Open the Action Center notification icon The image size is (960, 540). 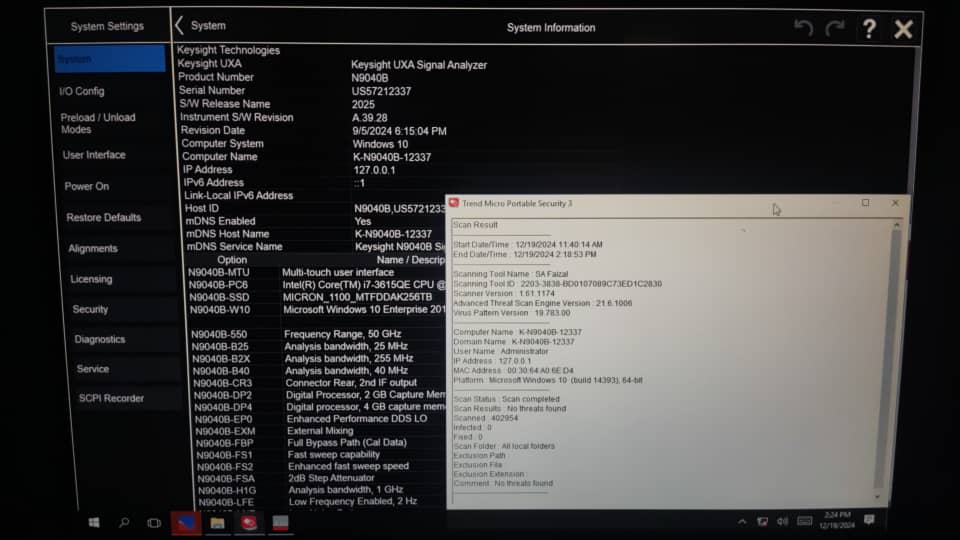pyautogui.click(x=869, y=520)
